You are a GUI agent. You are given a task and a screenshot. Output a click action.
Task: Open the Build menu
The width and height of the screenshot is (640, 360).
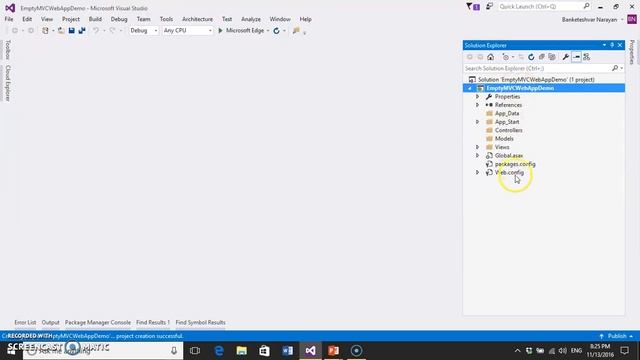(95, 19)
